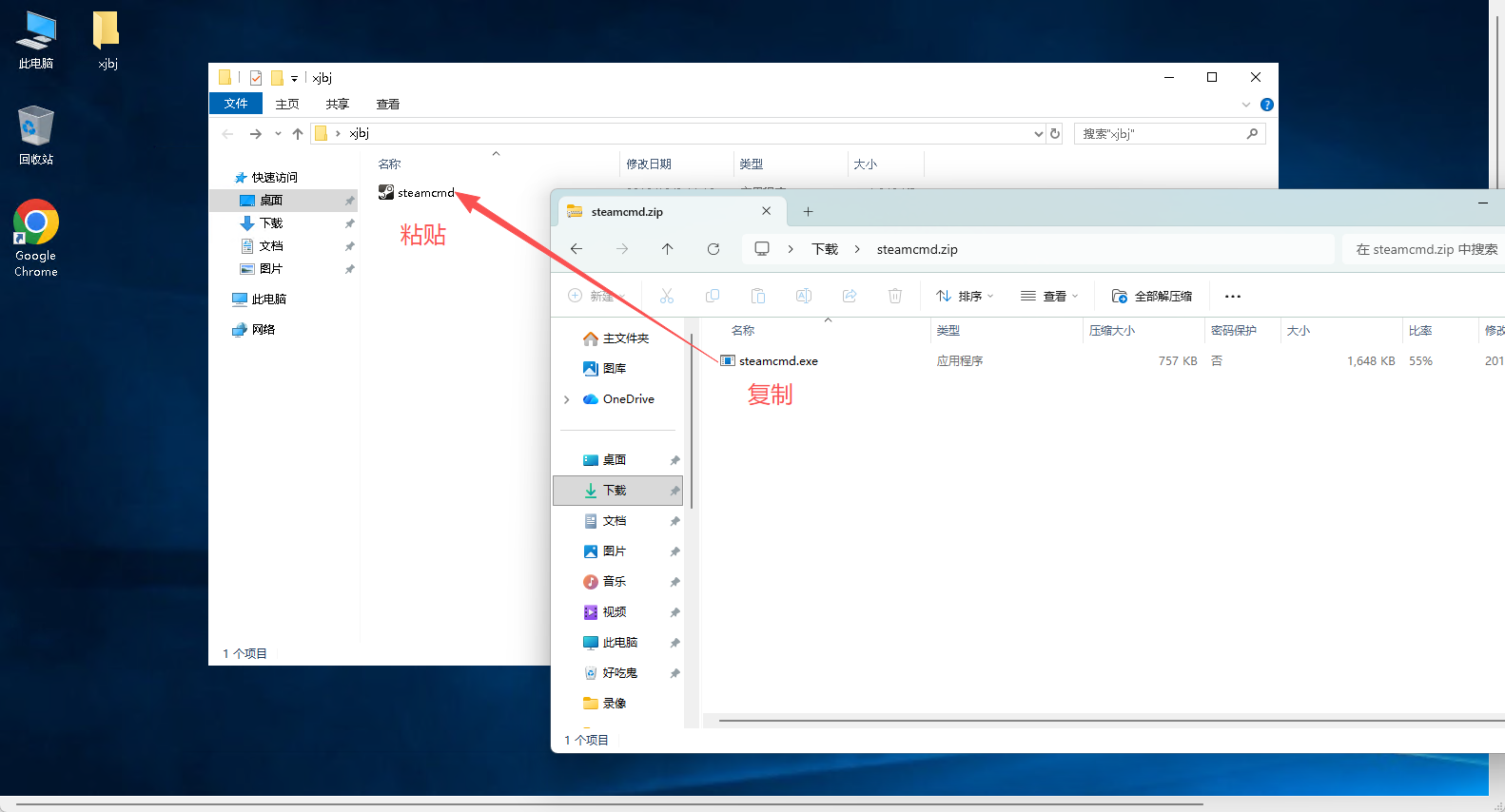1505x812 pixels.
Task: Click the search box in xjbj window
Action: click(x=1161, y=134)
